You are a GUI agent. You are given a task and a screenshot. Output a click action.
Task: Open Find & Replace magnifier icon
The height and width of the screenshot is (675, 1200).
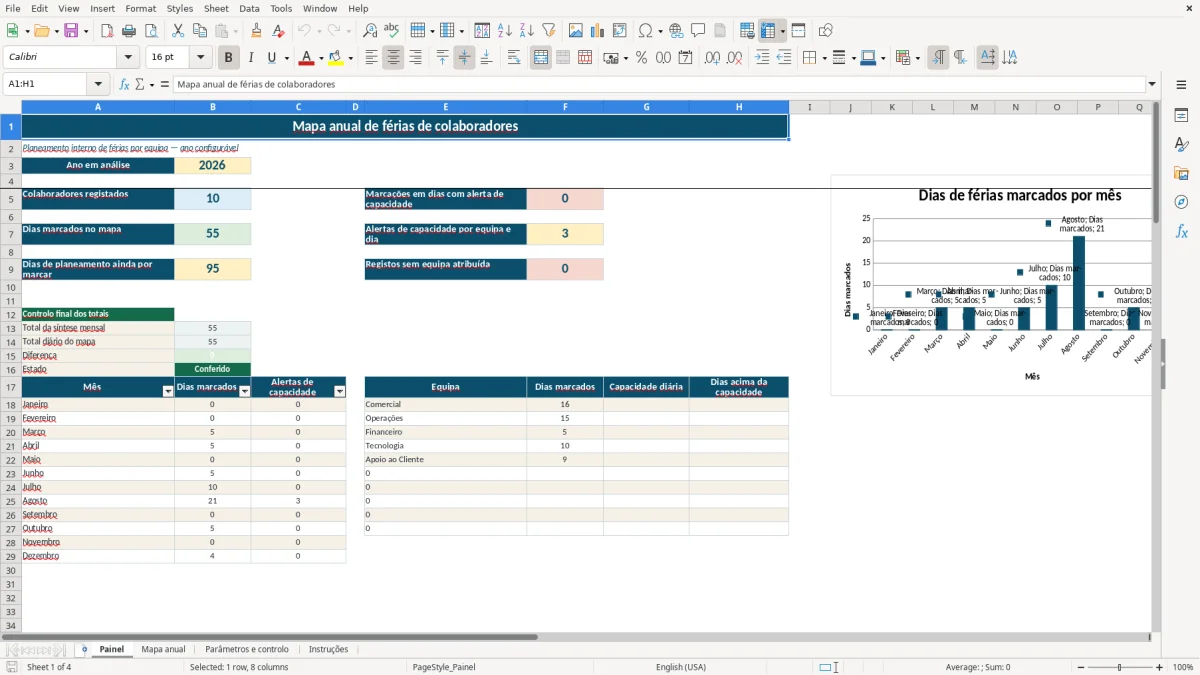370,31
